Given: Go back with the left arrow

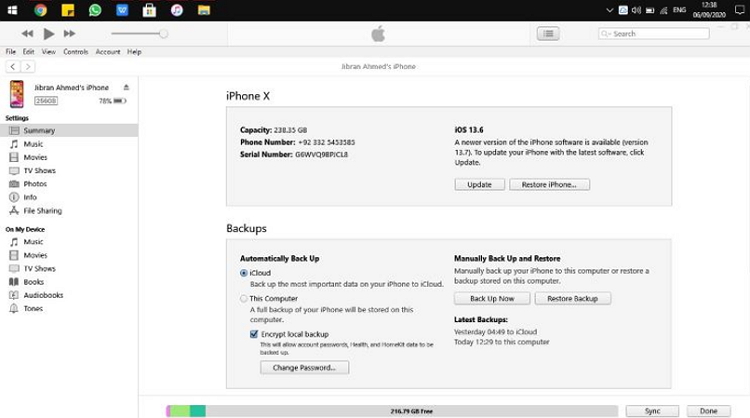Looking at the screenshot, I should pyautogui.click(x=13, y=66).
